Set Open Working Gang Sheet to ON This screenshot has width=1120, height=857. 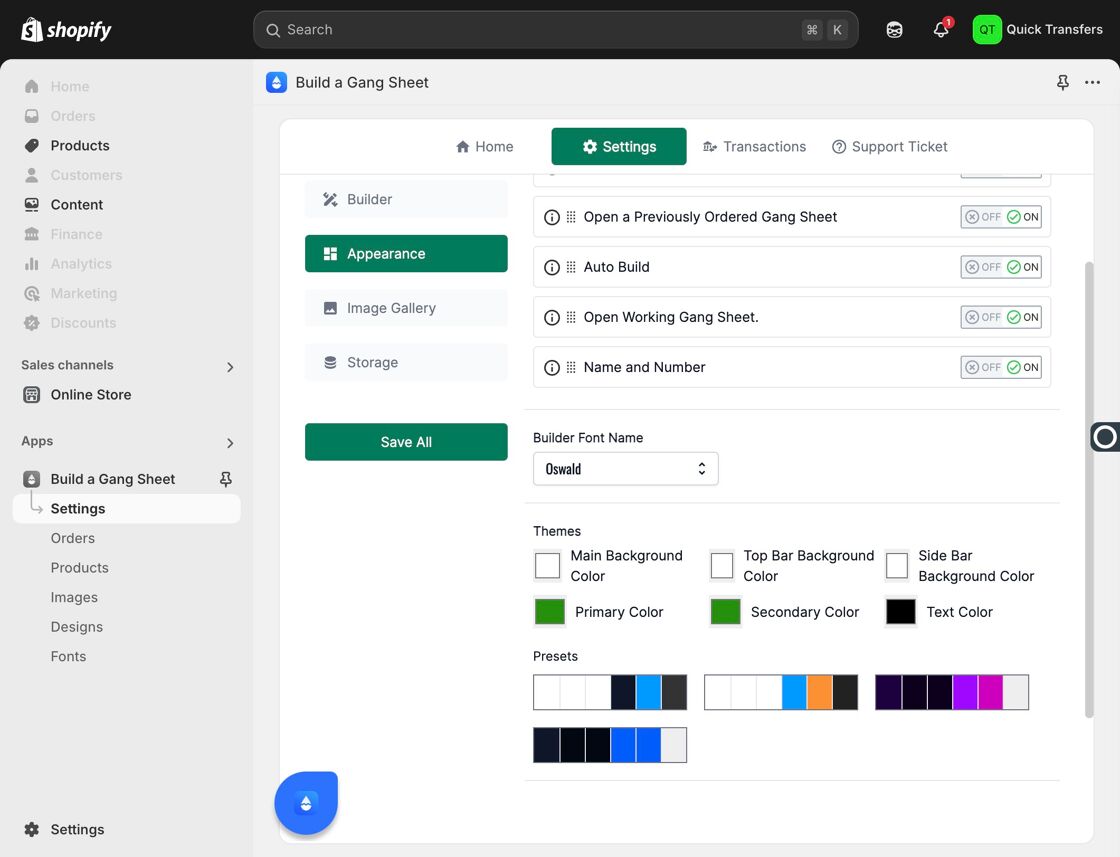click(x=1023, y=317)
